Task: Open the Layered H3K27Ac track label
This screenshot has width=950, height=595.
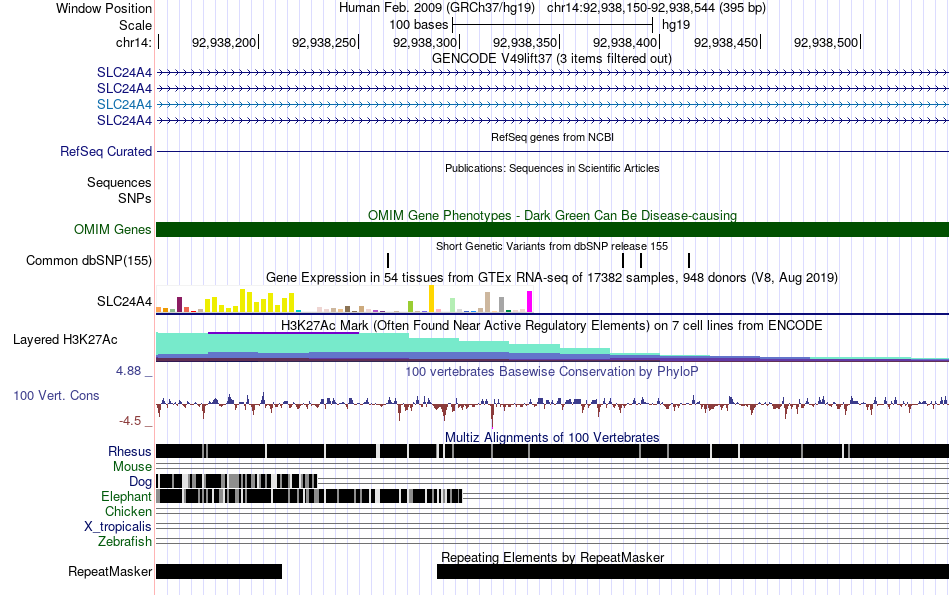Action: pos(65,339)
